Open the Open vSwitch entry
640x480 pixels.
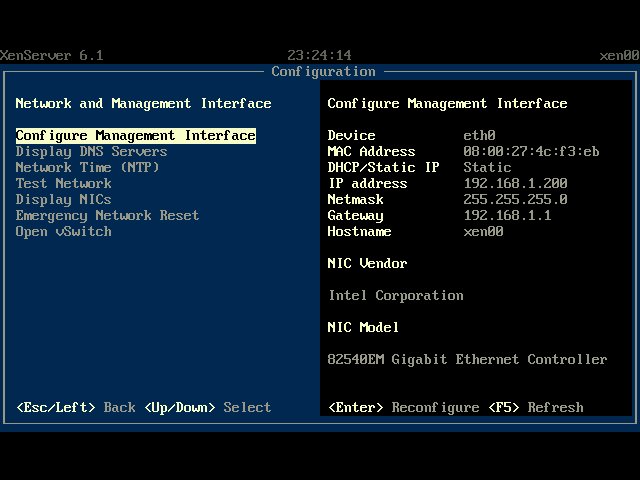(63, 232)
